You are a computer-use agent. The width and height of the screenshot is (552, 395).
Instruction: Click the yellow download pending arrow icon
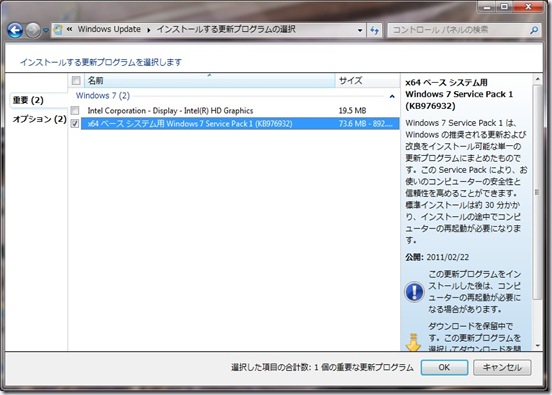coord(414,342)
